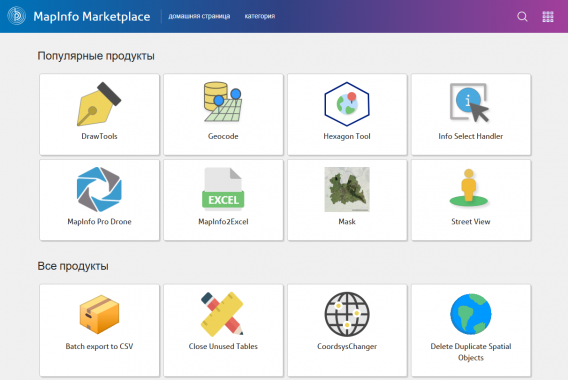Click the Delete Duplicate Spatial Objects earth icon
Image resolution: width=568 pixels, height=380 pixels.
pos(471,314)
